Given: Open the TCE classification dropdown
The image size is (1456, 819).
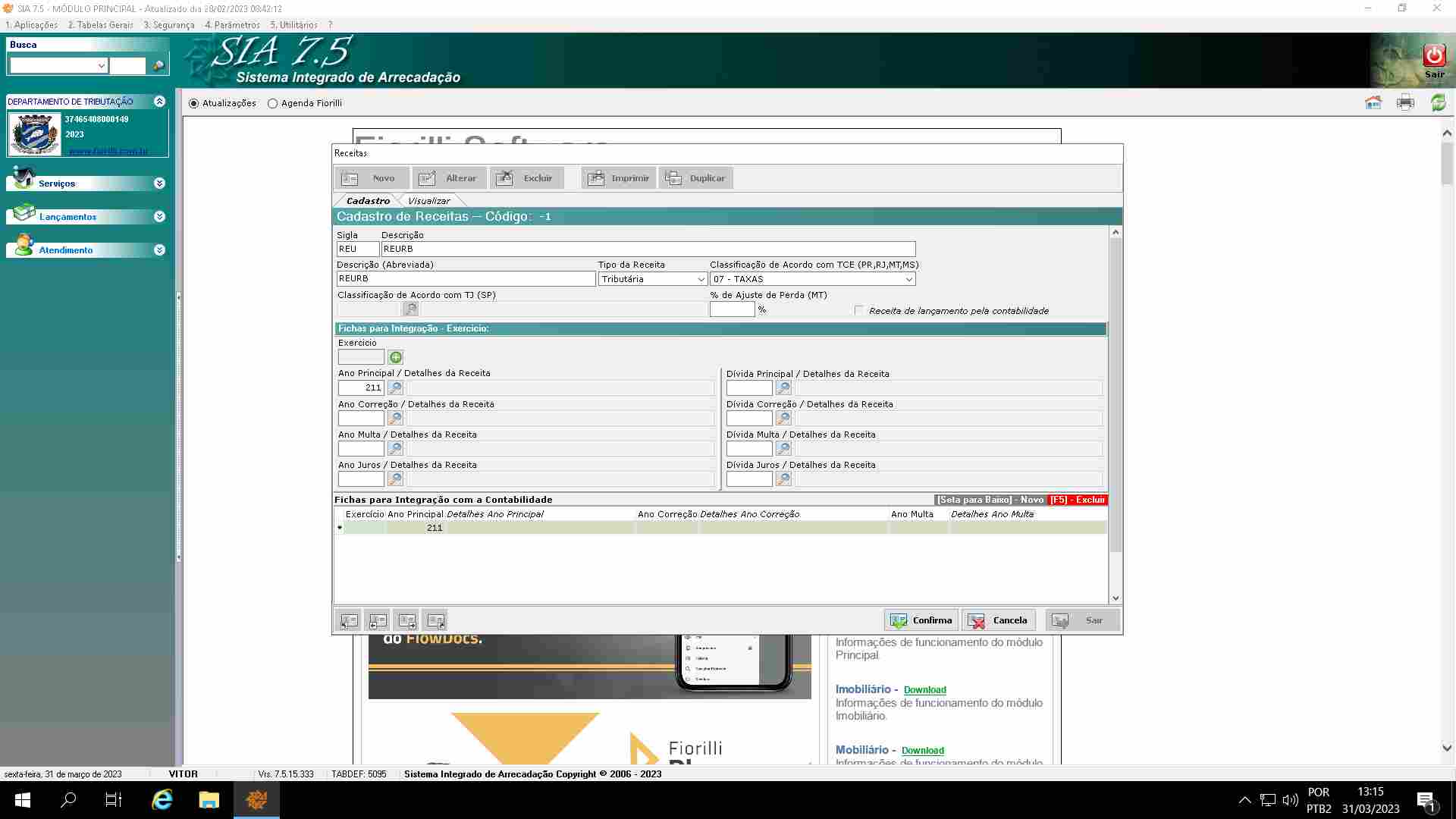Looking at the screenshot, I should coord(908,279).
